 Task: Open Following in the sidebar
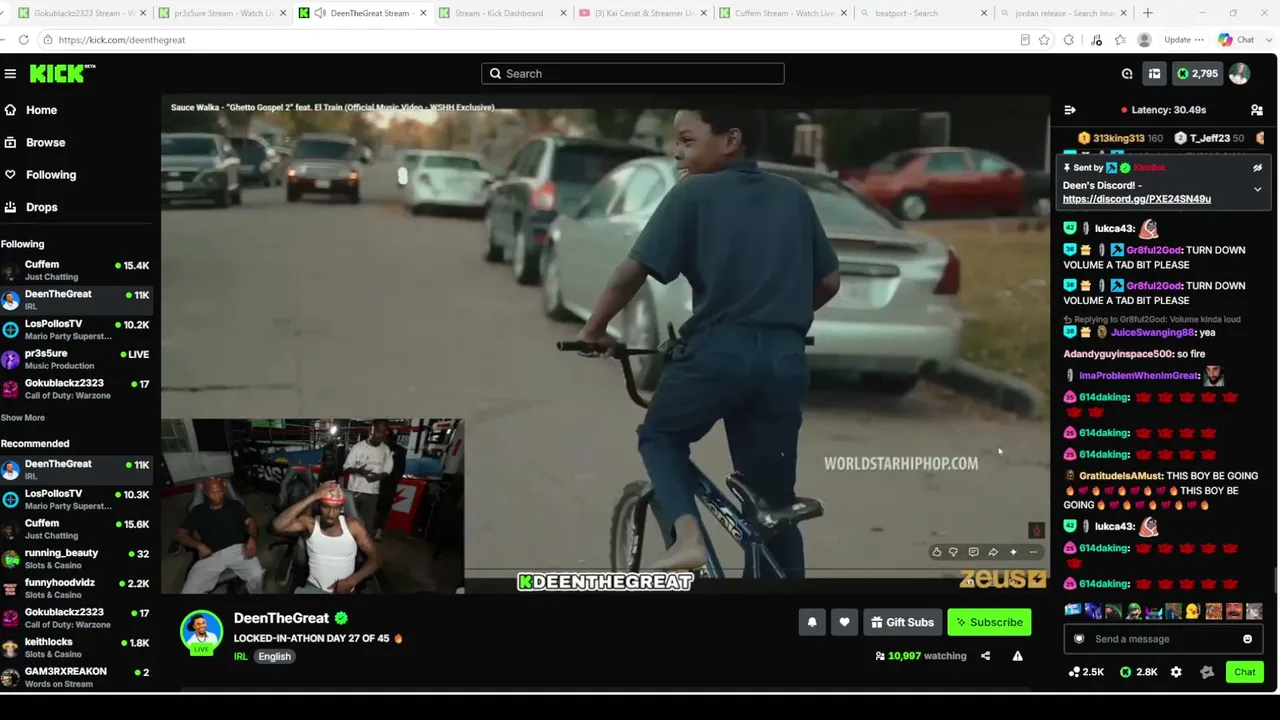(50, 174)
